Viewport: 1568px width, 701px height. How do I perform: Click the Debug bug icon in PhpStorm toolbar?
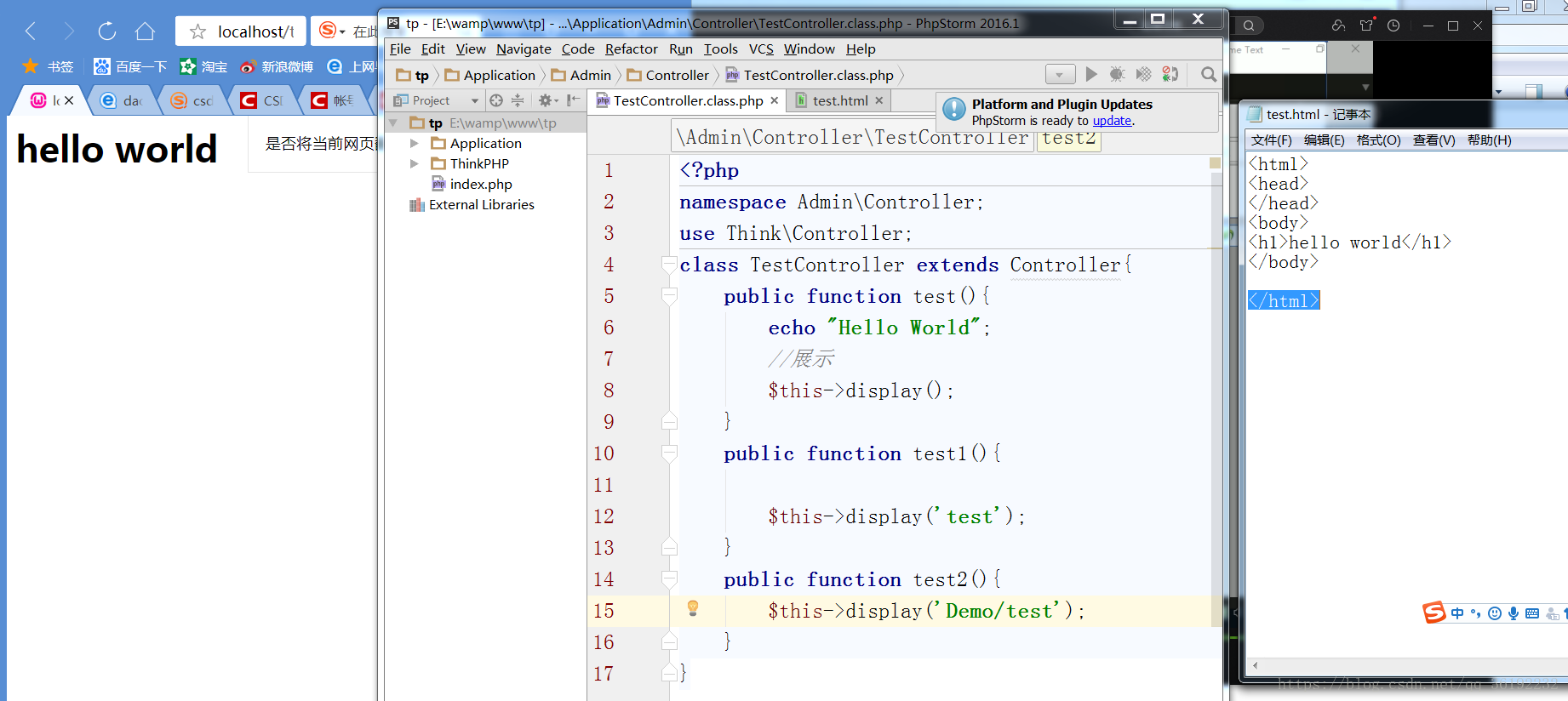click(x=1118, y=75)
